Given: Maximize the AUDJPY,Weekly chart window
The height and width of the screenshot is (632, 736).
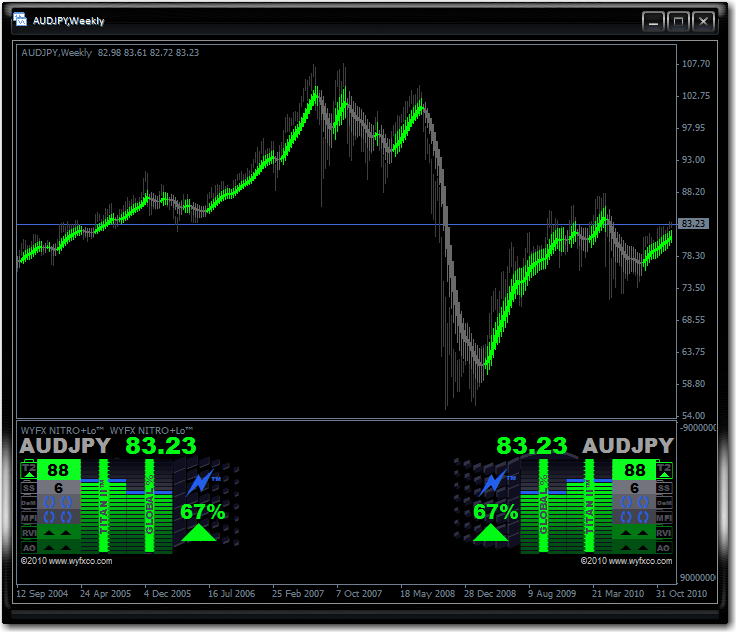Looking at the screenshot, I should point(678,21).
